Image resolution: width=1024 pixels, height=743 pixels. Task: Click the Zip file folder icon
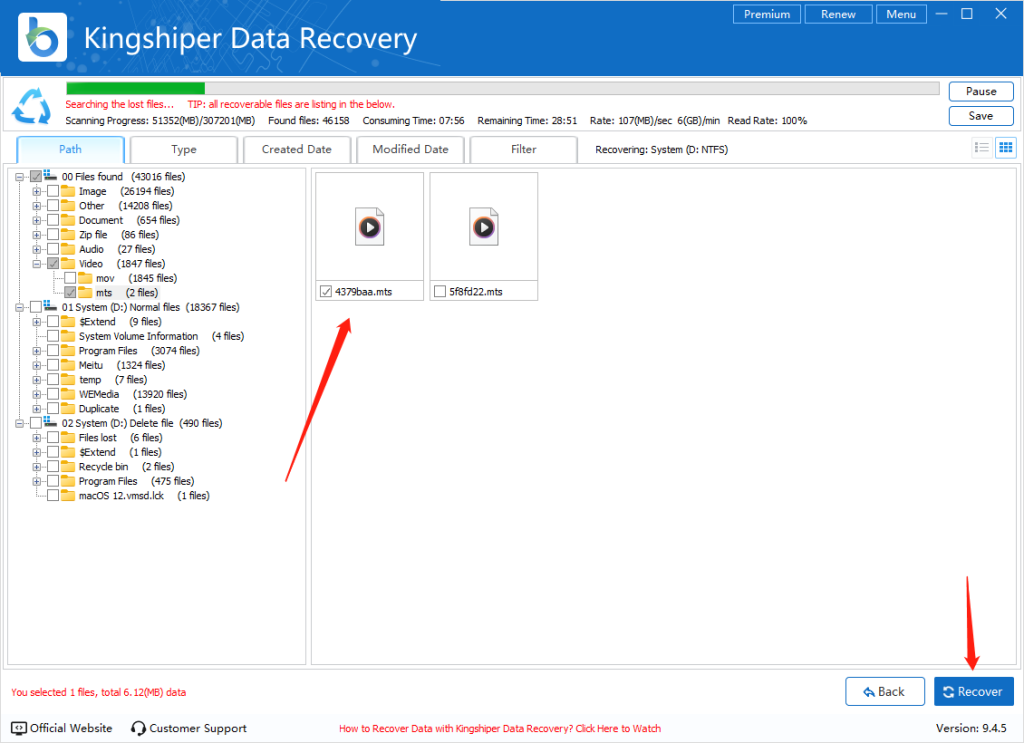pos(68,234)
